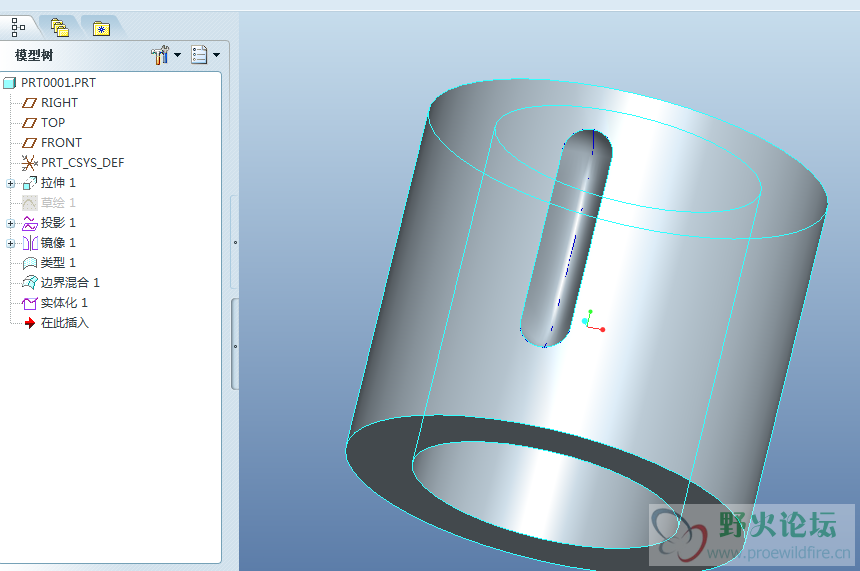The image size is (860, 571).
Task: Click the lower navigator sash handle
Action: pos(235,346)
